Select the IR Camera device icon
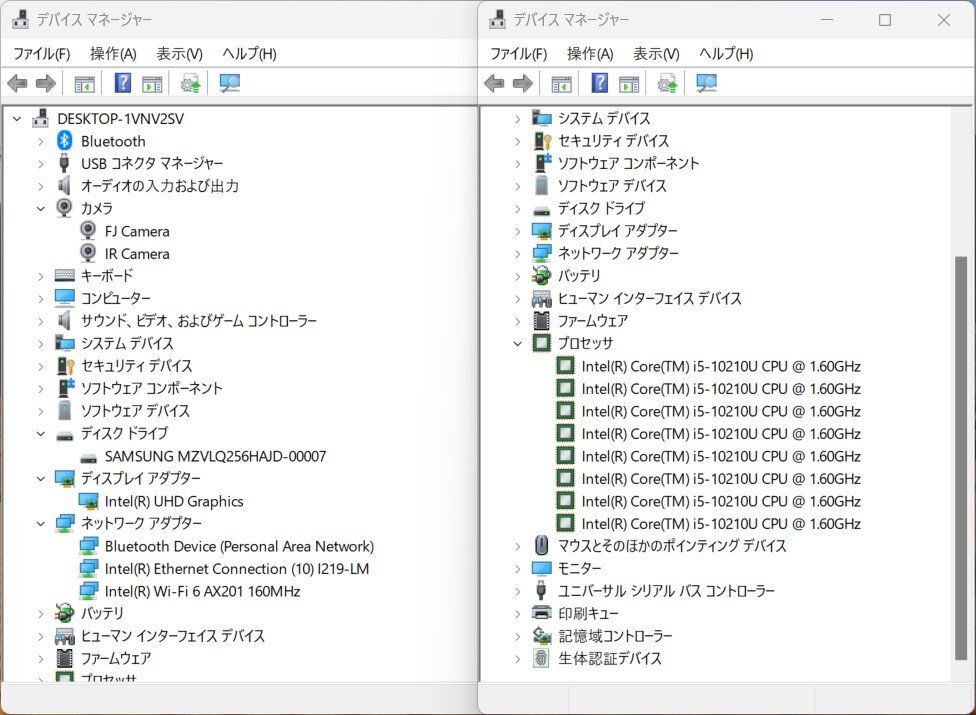This screenshot has height=715, width=976. pyautogui.click(x=88, y=253)
